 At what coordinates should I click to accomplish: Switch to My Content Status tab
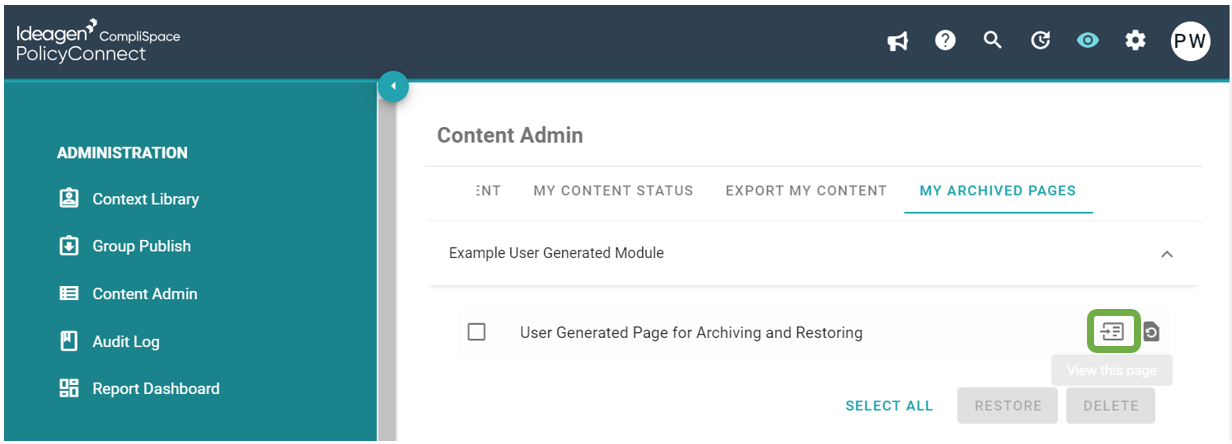pyautogui.click(x=613, y=190)
